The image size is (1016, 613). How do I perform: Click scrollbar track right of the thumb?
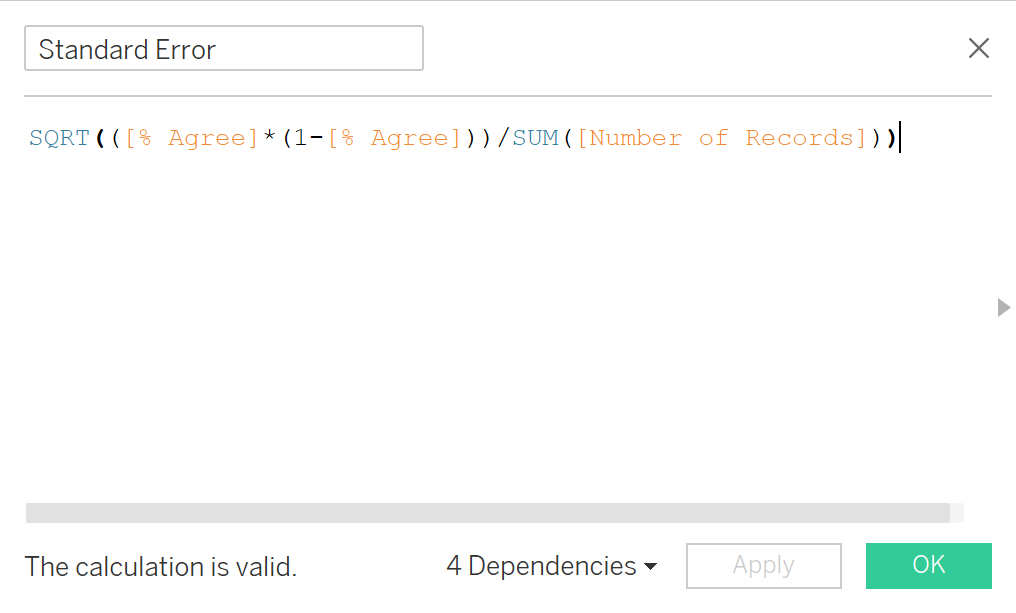957,513
